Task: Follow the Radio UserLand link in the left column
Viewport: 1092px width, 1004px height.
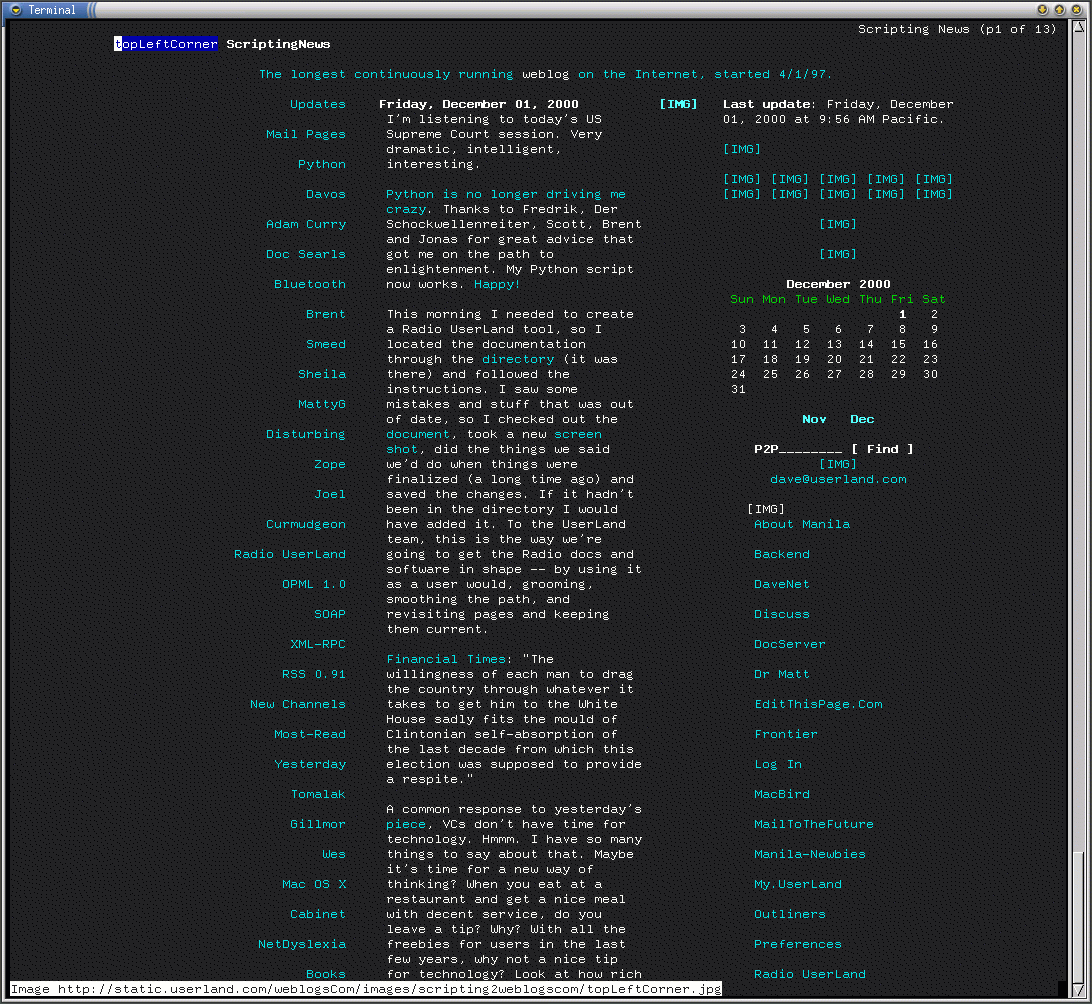Action: pyautogui.click(x=289, y=554)
